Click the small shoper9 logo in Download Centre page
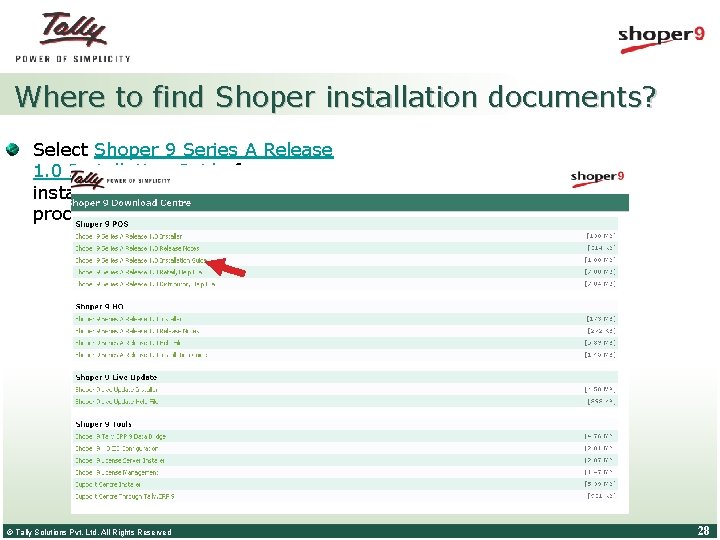 click(597, 178)
